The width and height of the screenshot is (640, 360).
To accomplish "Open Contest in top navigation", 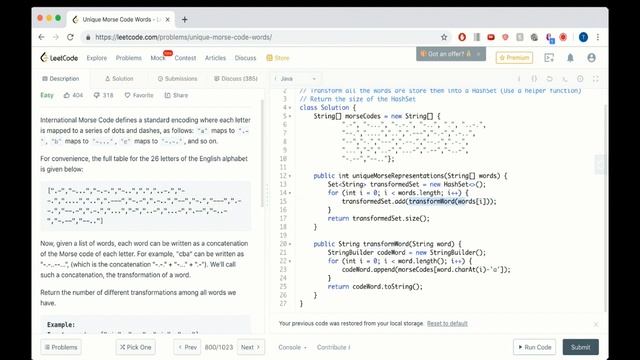I will 185,58.
